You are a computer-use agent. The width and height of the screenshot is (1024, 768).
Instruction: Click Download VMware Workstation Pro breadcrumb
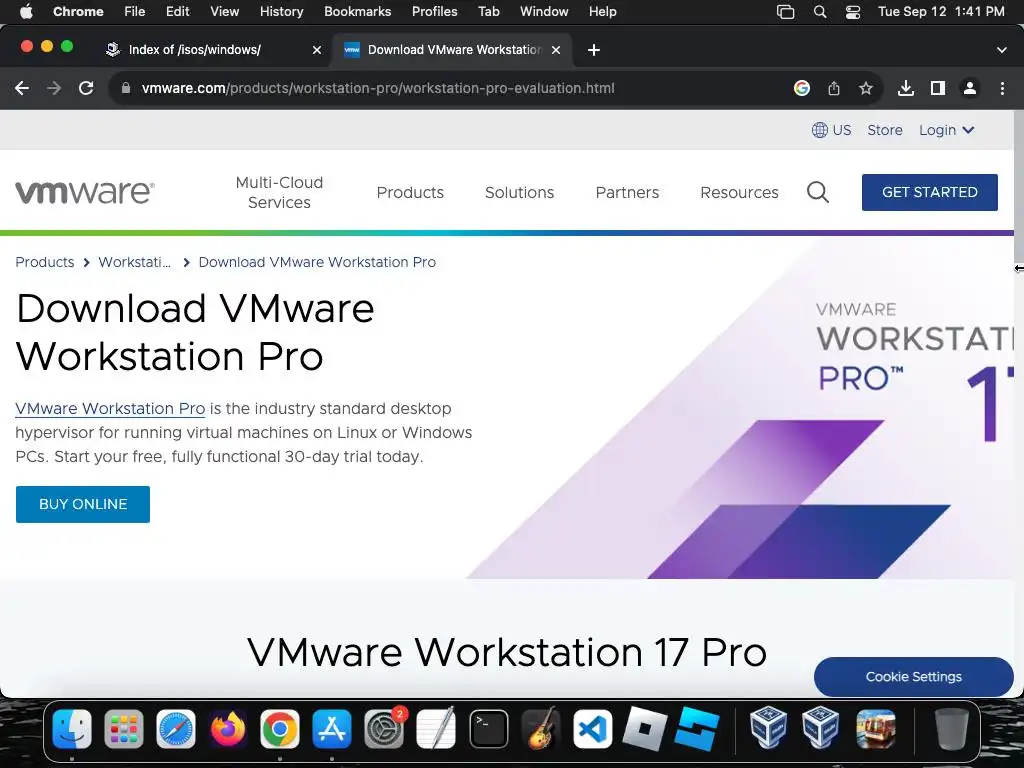[x=317, y=262]
